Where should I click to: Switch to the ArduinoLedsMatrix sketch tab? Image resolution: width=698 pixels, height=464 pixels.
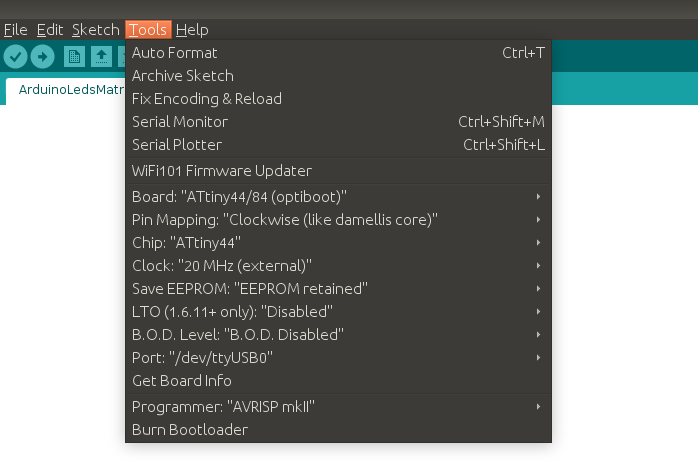tap(70, 89)
